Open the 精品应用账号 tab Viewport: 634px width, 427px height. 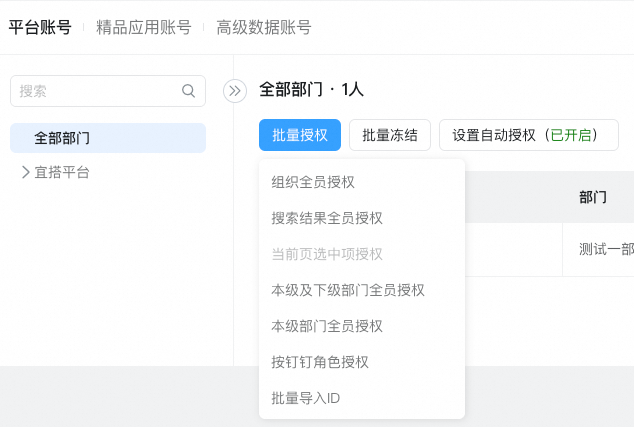point(143,27)
